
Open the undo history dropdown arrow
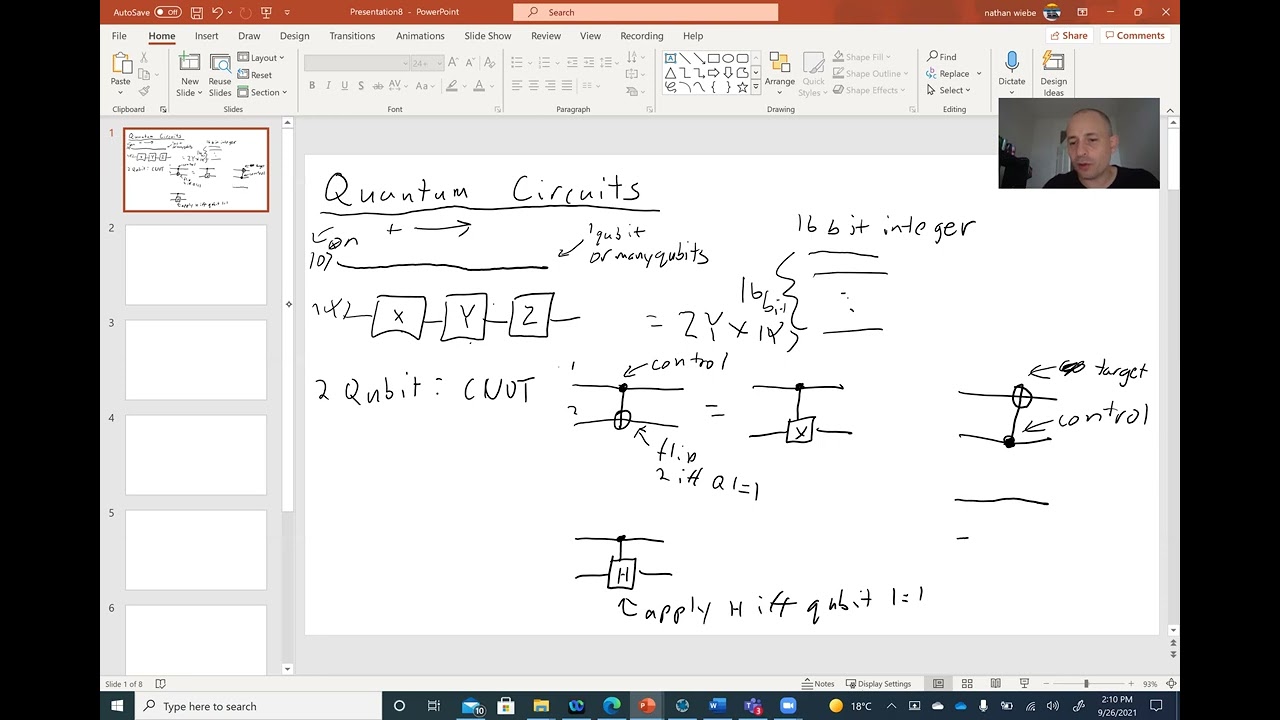pos(228,12)
